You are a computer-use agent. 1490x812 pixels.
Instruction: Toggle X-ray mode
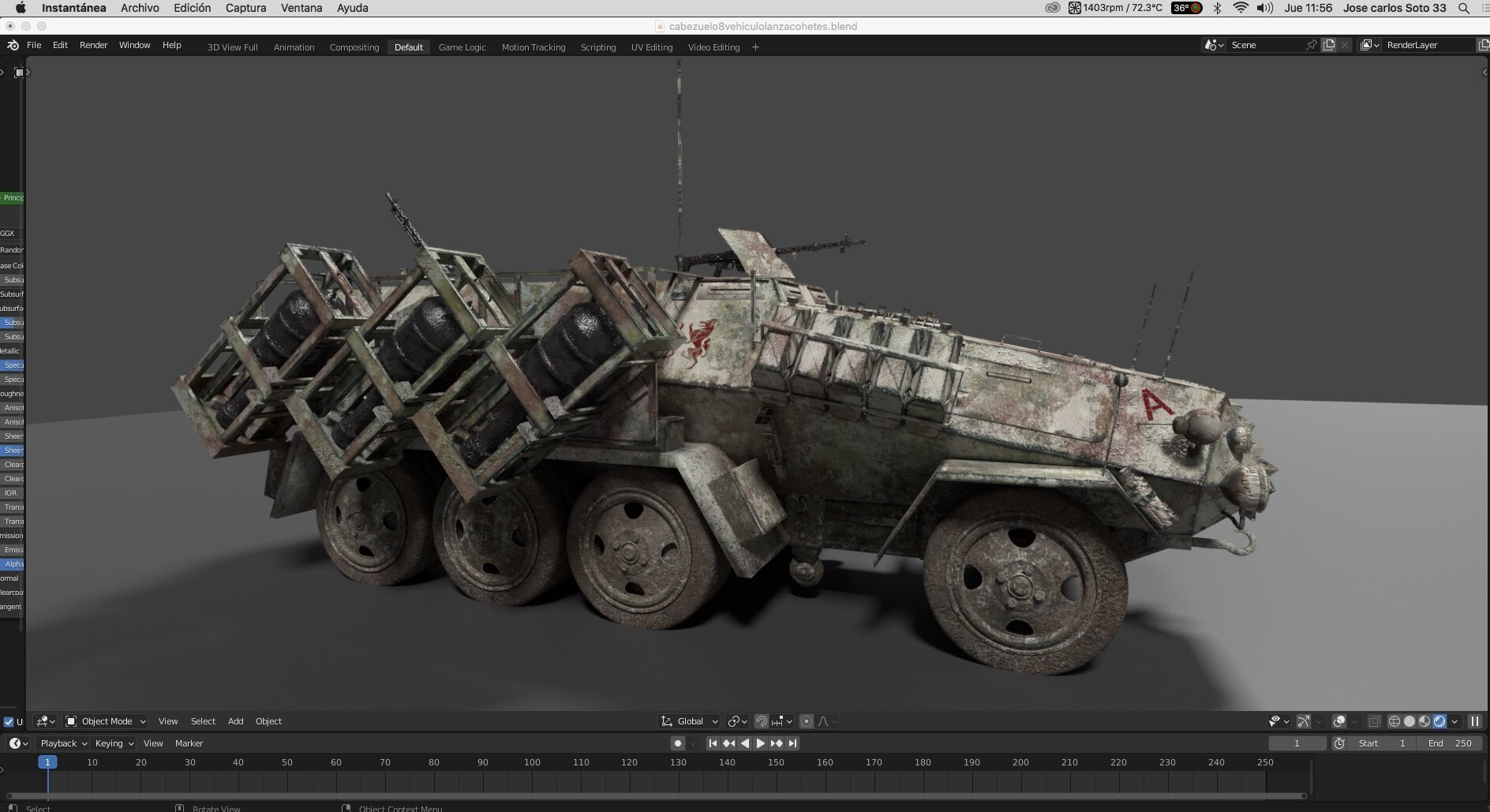point(1375,721)
